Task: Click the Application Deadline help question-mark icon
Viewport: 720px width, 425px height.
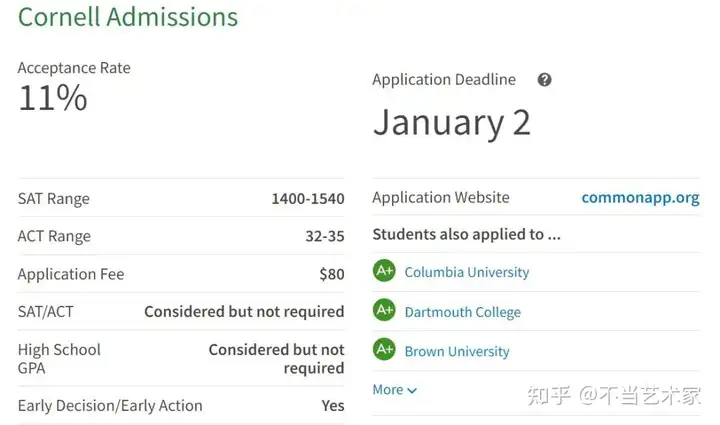Action: pyautogui.click(x=544, y=80)
